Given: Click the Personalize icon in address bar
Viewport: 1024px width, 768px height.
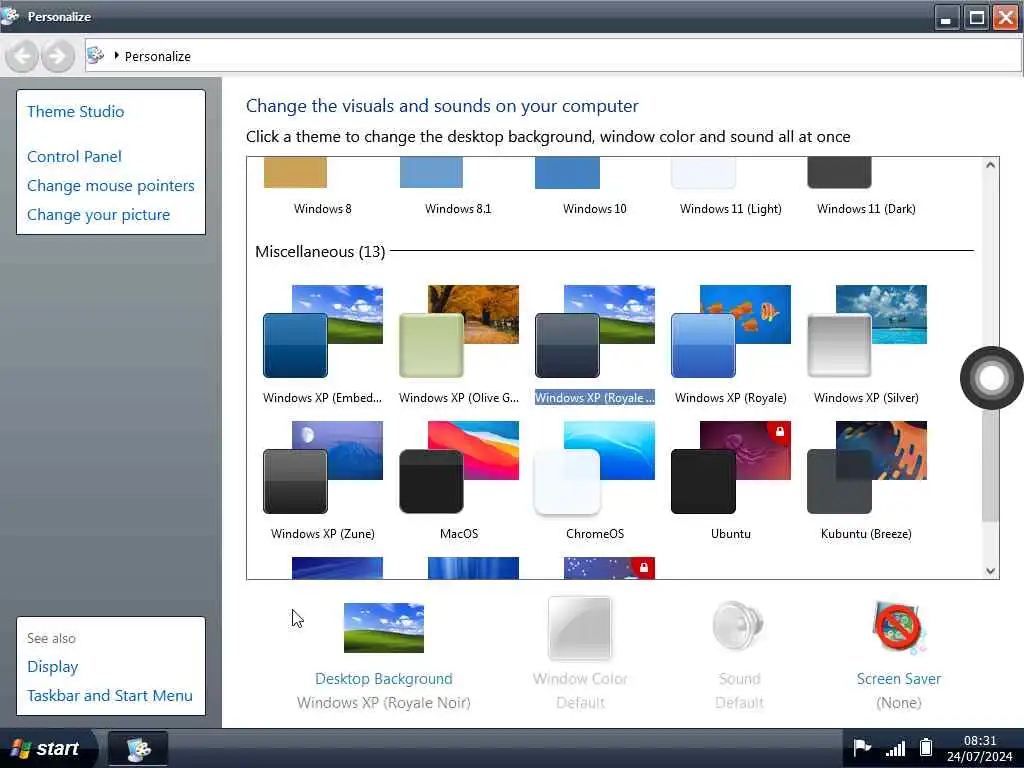Looking at the screenshot, I should tap(95, 56).
